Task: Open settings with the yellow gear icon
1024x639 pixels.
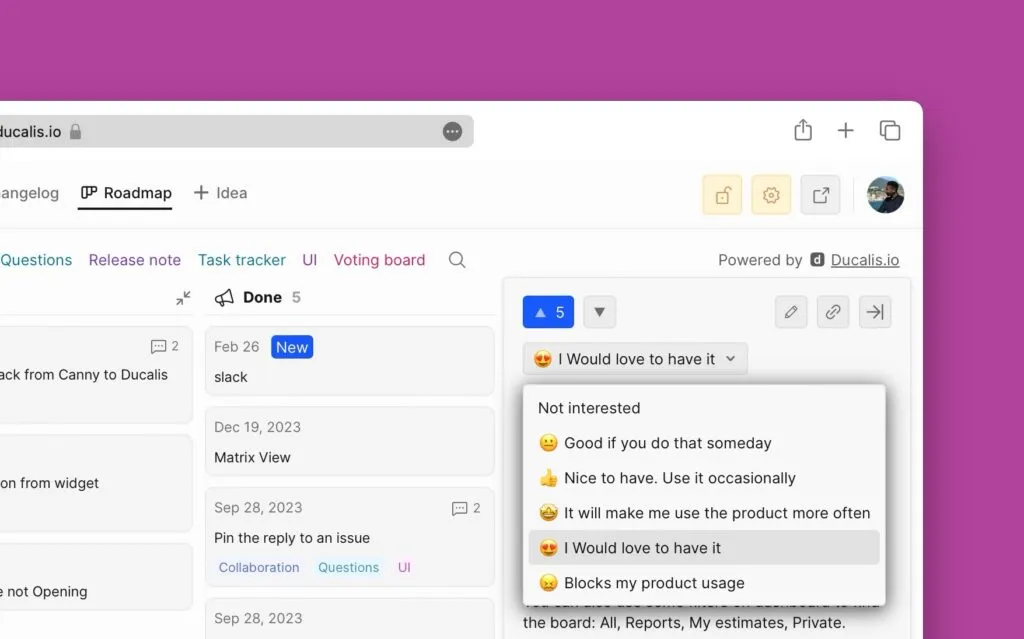Action: (771, 196)
